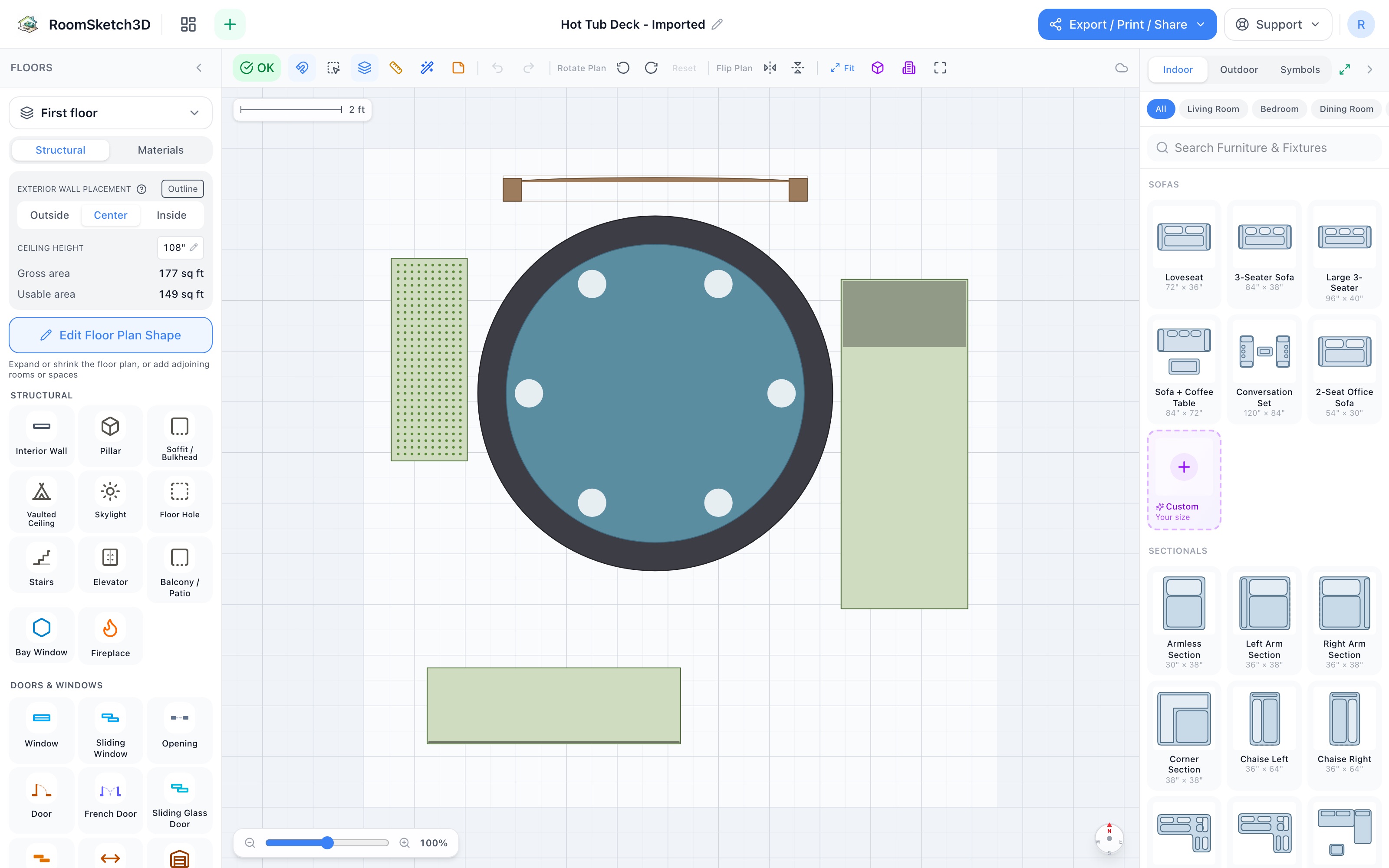Screen dimensions: 1389x868
Task: Click the zoom out magnifier
Action: pos(250,843)
